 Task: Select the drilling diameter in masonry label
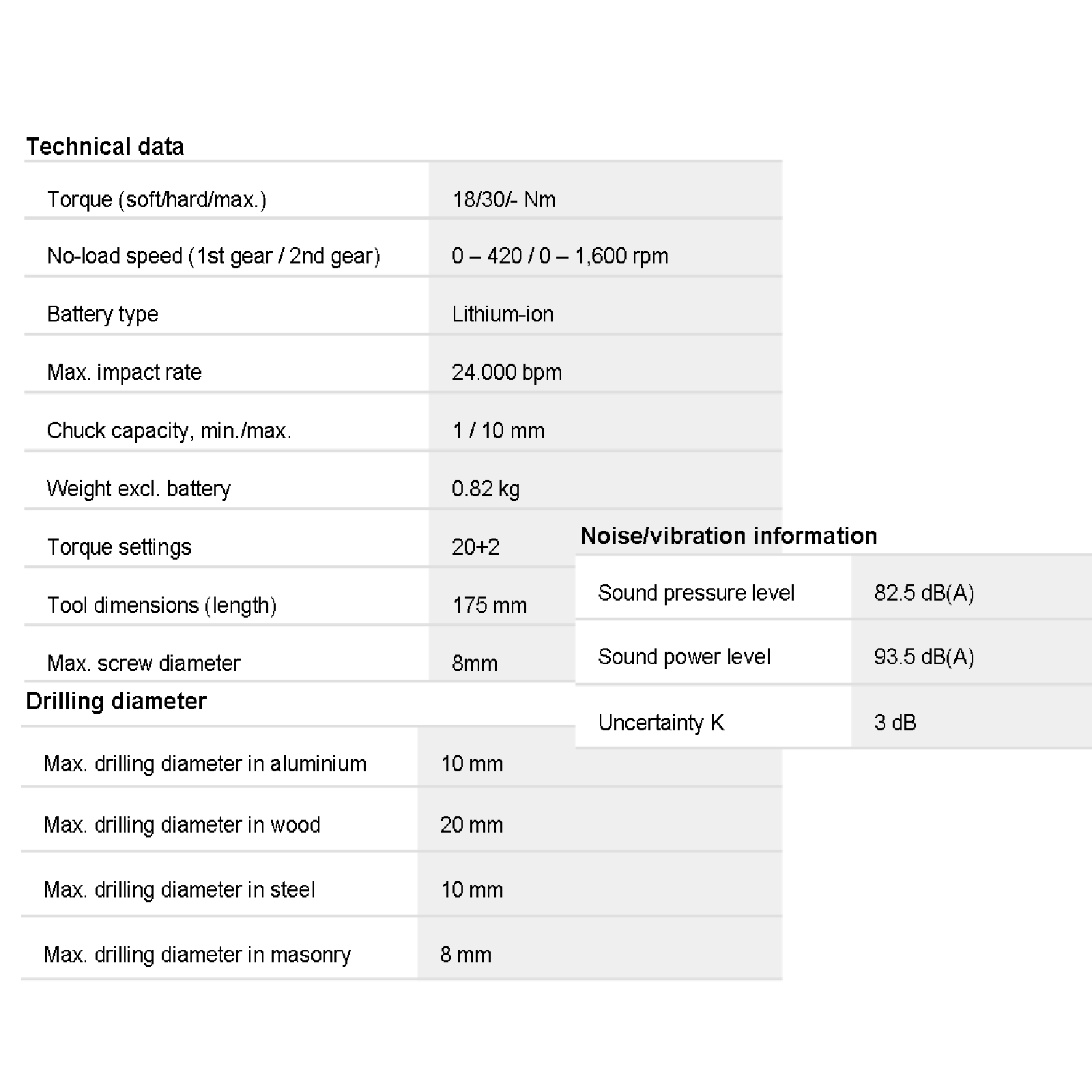[x=197, y=954]
